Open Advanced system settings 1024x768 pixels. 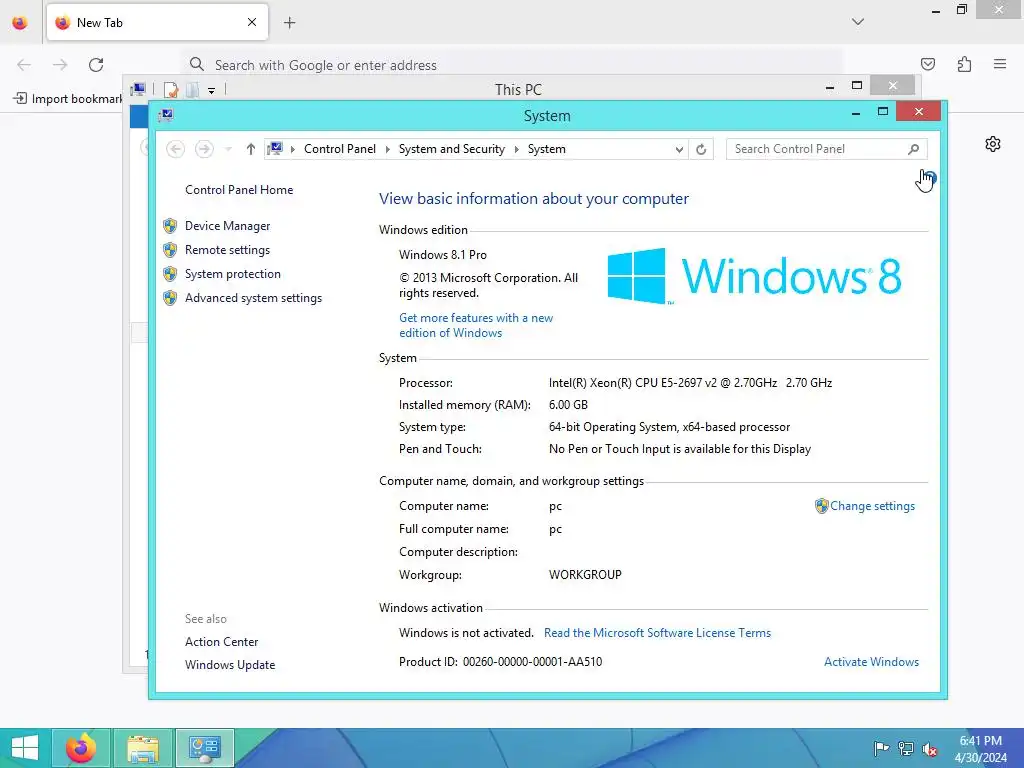click(253, 298)
